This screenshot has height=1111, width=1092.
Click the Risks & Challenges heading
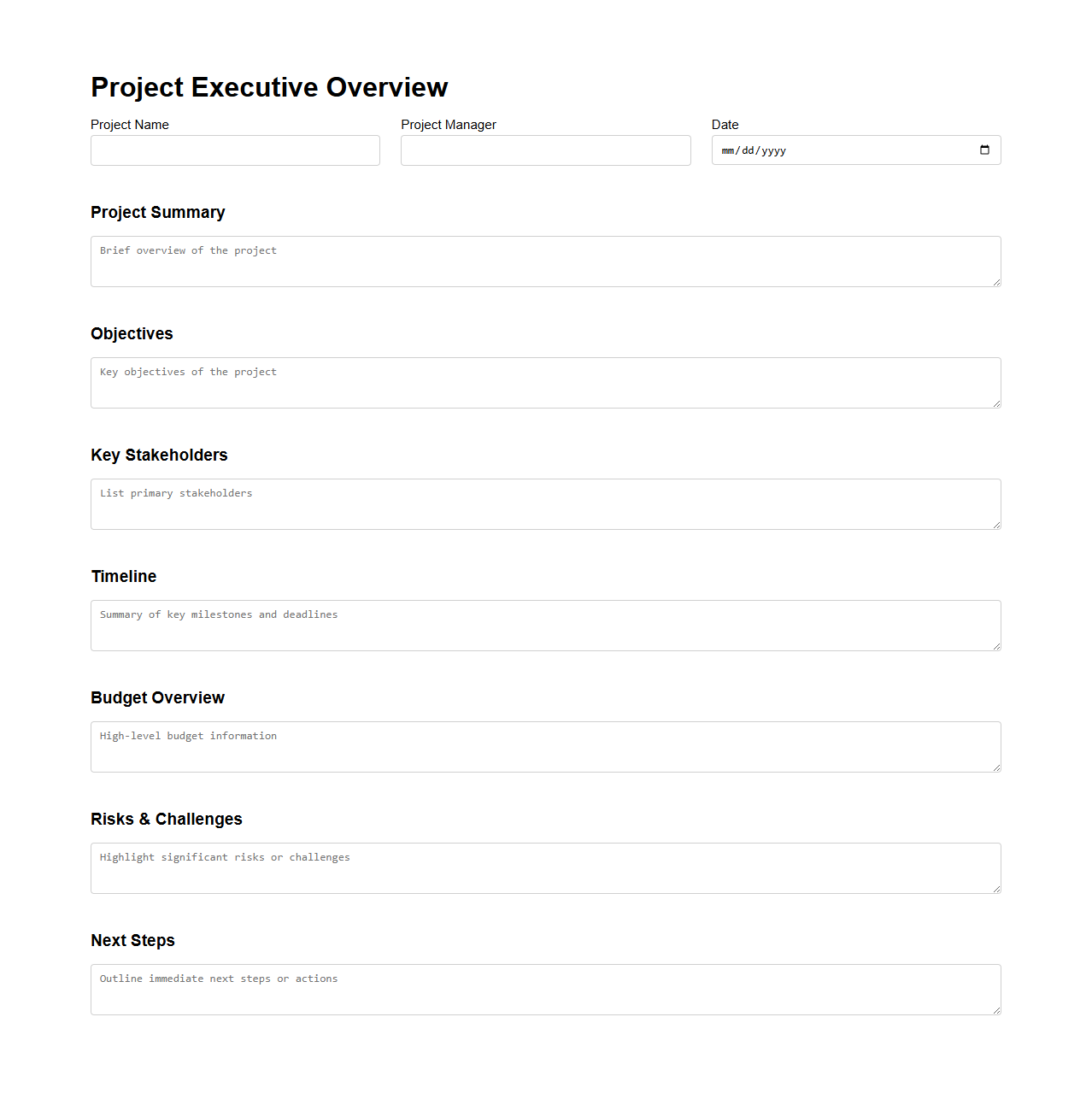pos(167,819)
